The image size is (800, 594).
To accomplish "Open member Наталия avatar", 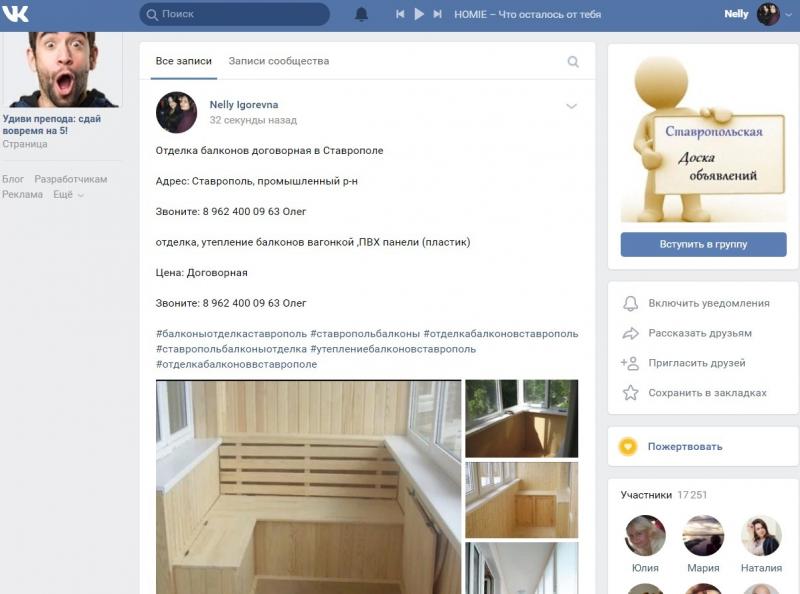I will tap(761, 535).
